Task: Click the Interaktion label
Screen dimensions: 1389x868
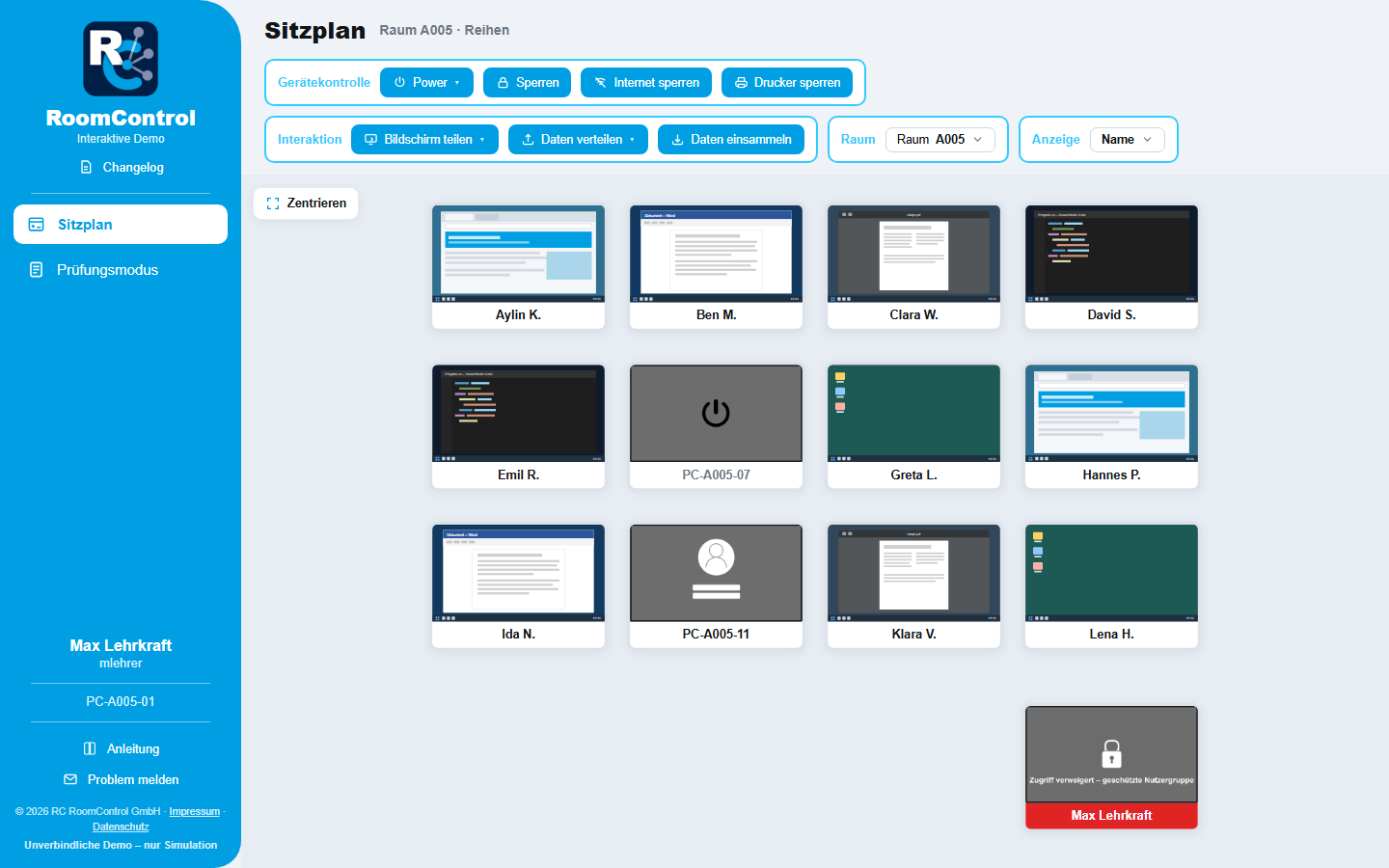Action: click(310, 140)
